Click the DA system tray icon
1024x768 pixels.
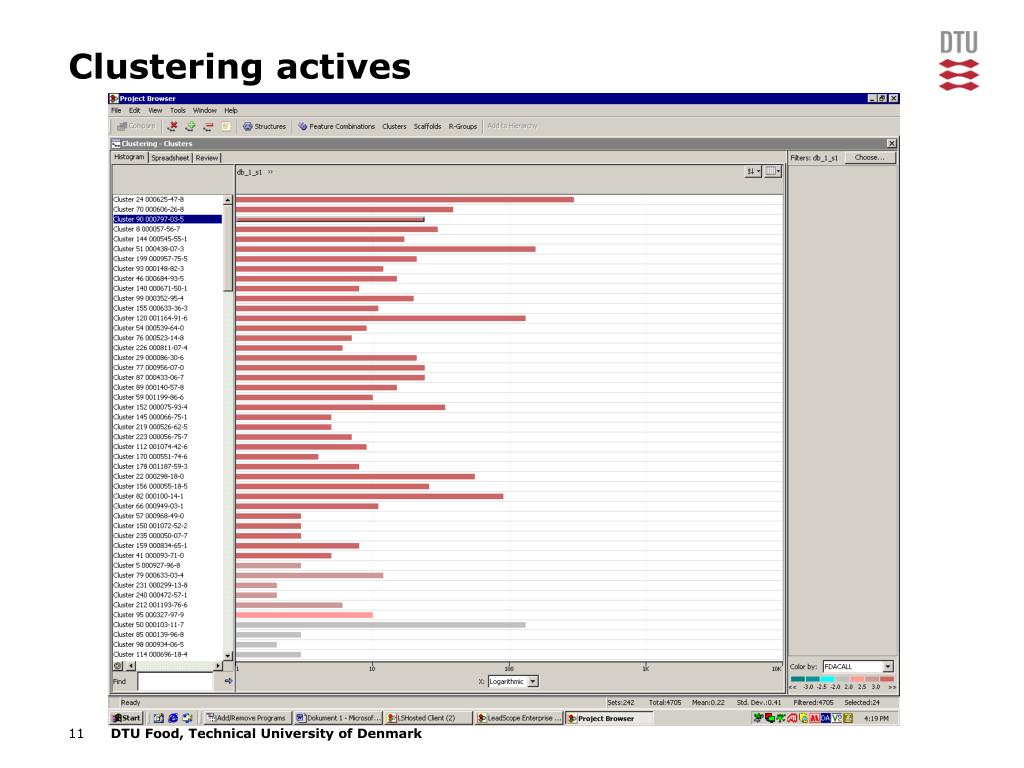825,718
